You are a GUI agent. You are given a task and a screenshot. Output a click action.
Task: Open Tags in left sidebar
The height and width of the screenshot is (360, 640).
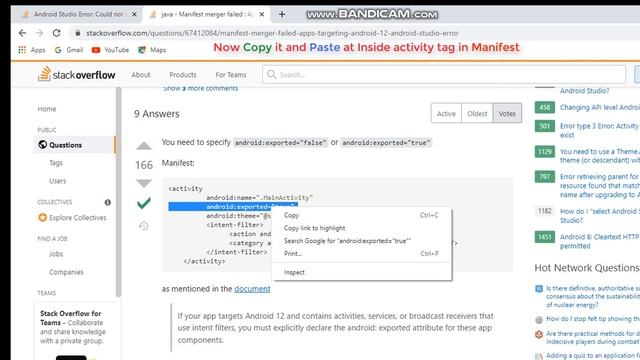tap(56, 163)
